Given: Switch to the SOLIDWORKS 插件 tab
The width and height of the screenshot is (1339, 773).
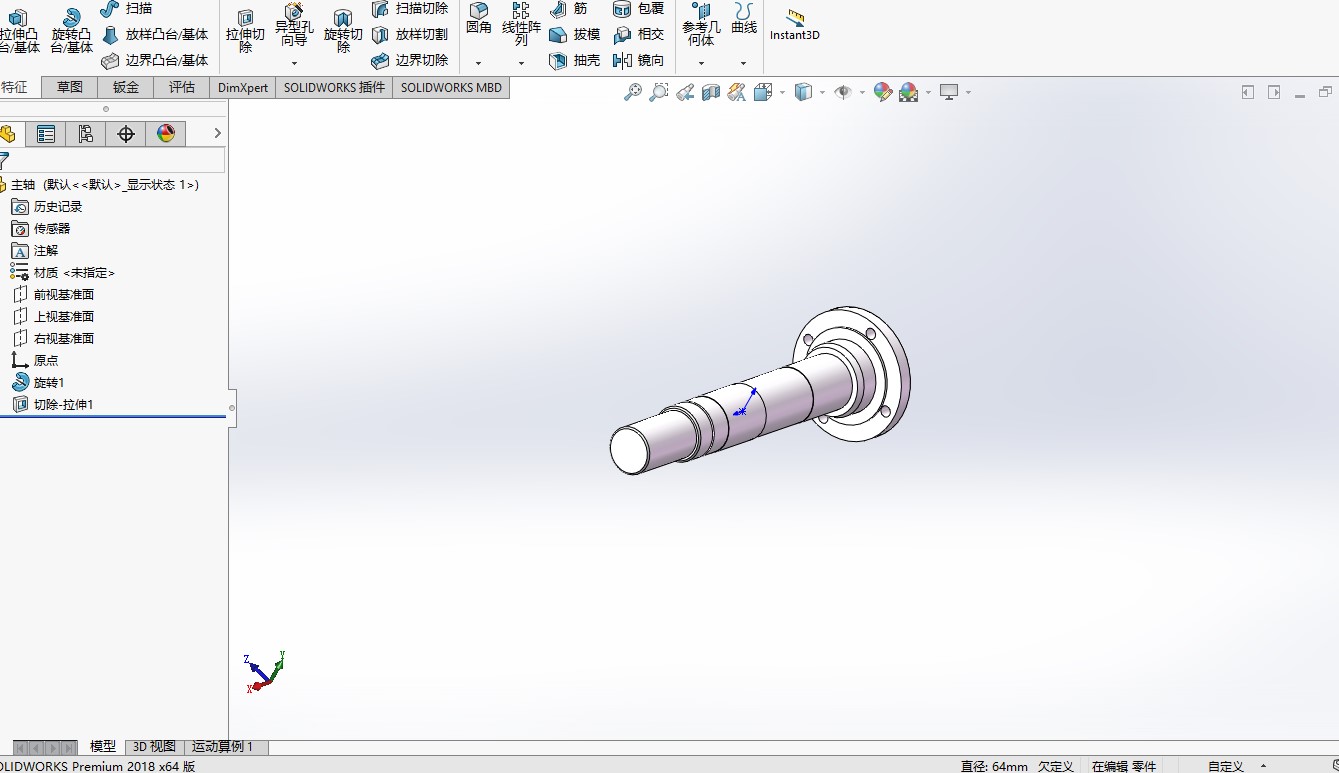Looking at the screenshot, I should click(x=334, y=87).
